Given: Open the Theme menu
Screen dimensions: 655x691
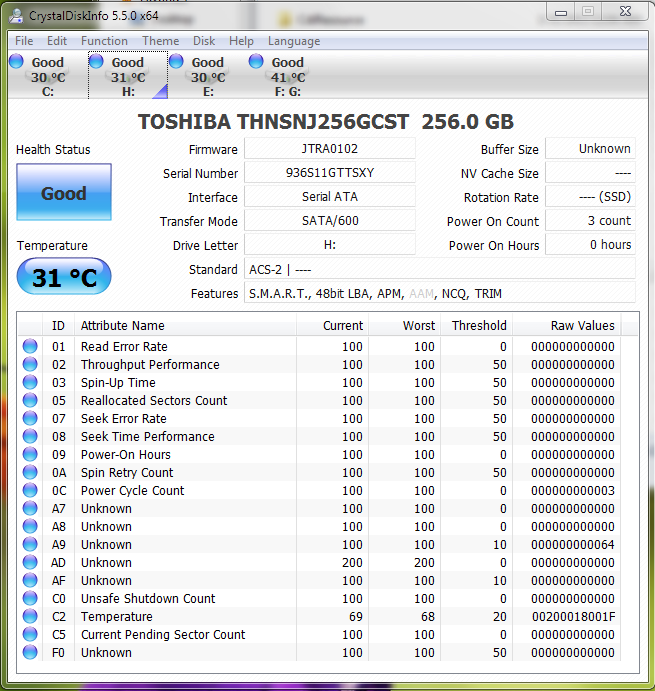Looking at the screenshot, I should click(160, 41).
